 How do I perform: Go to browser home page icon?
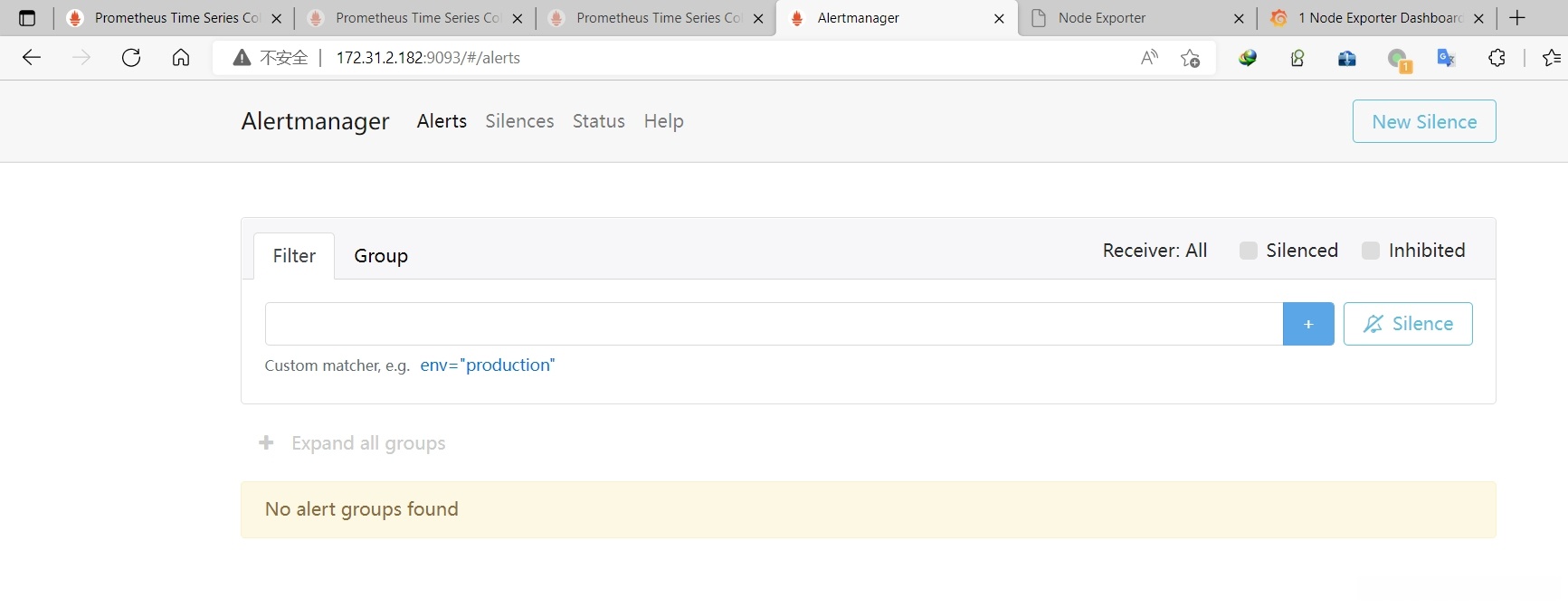point(181,58)
